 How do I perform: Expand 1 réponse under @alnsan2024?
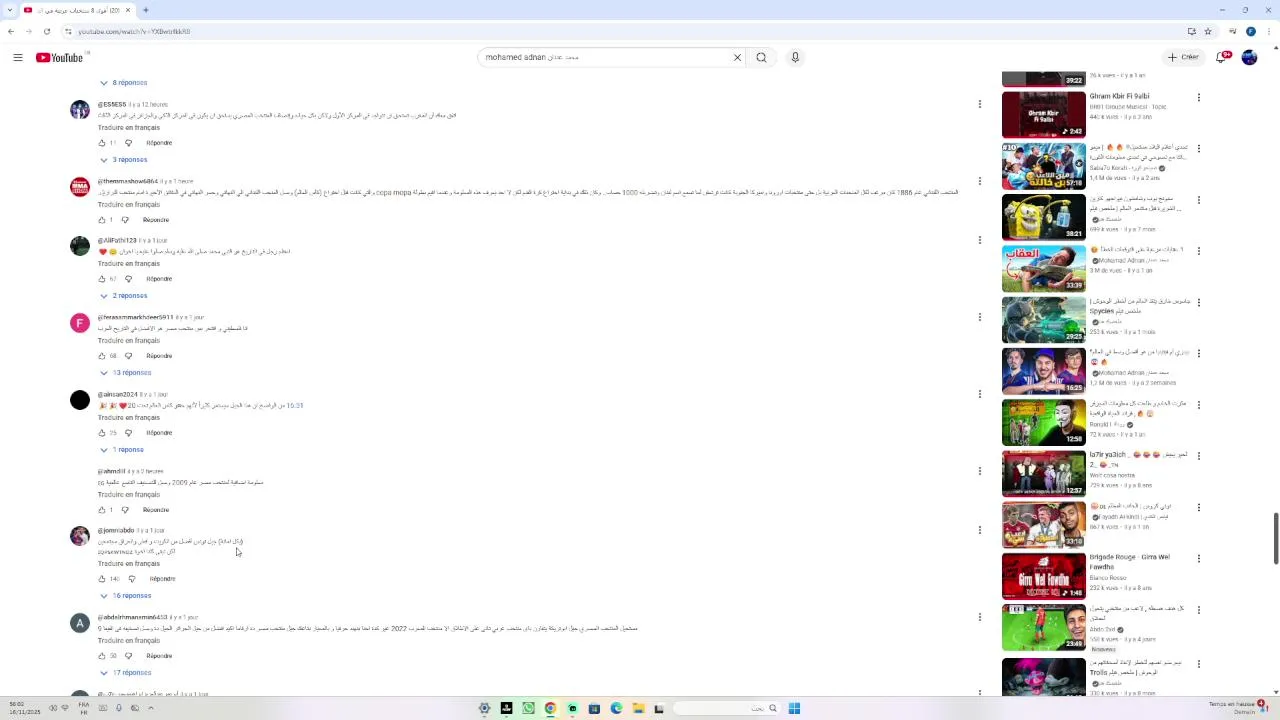(122, 450)
